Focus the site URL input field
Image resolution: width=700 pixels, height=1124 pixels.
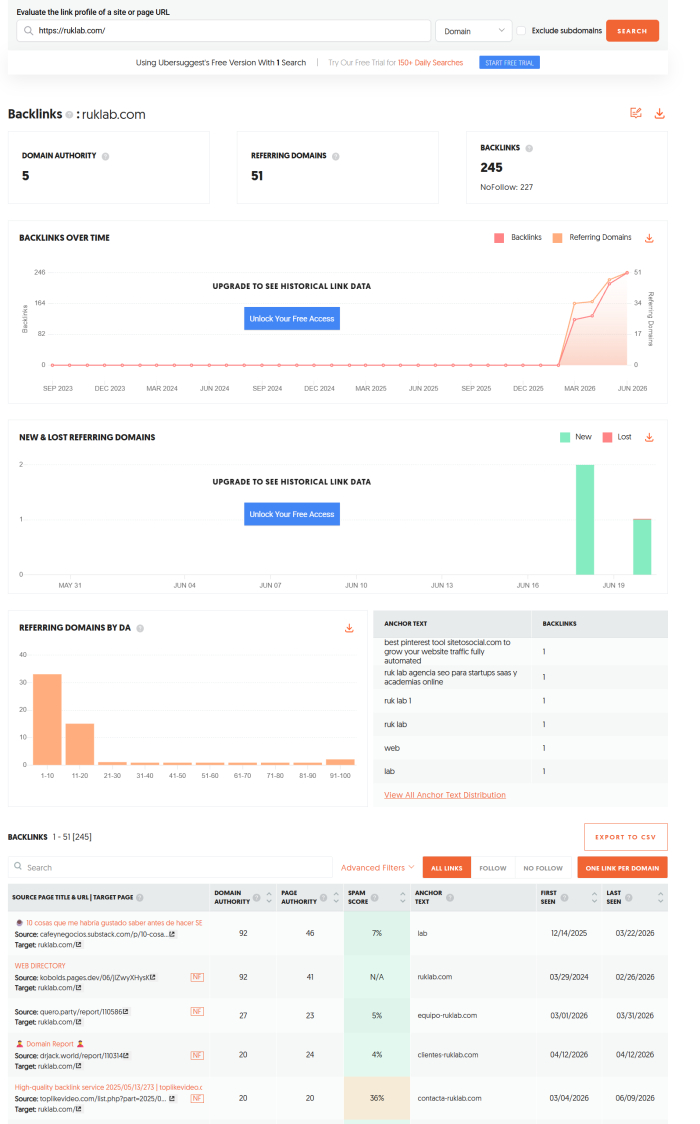pos(224,31)
